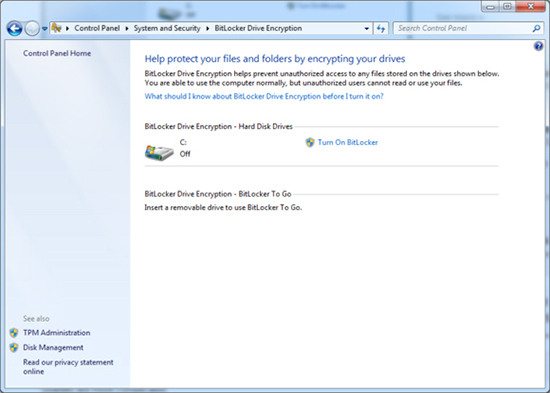This screenshot has width=550, height=393.
Task: Open the recent pages dropdown arrow
Action: point(45,29)
